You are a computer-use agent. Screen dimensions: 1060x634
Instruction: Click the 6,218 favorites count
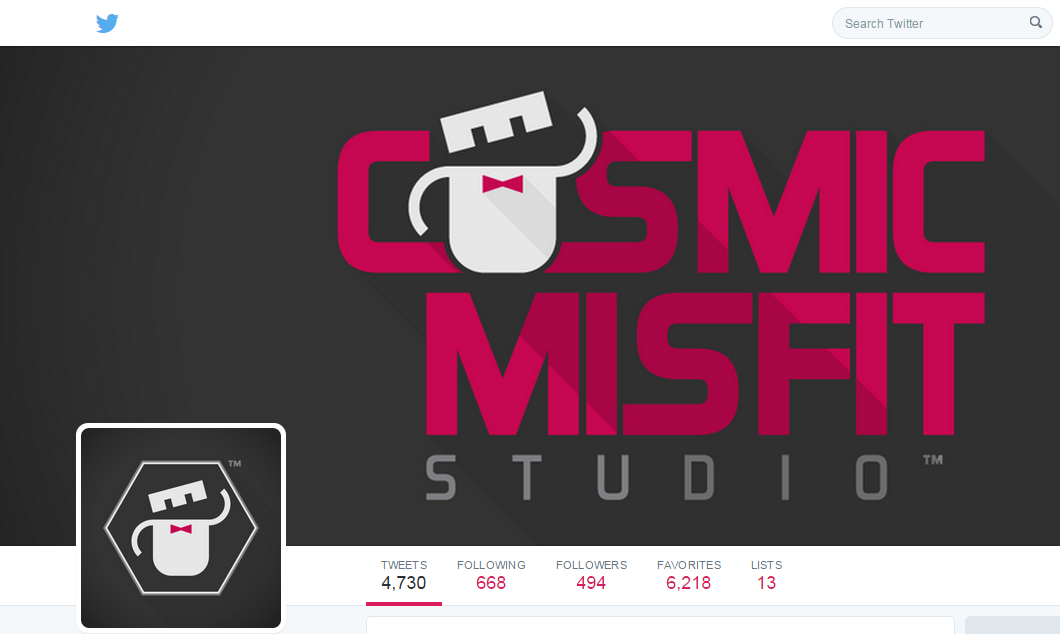click(x=688, y=583)
